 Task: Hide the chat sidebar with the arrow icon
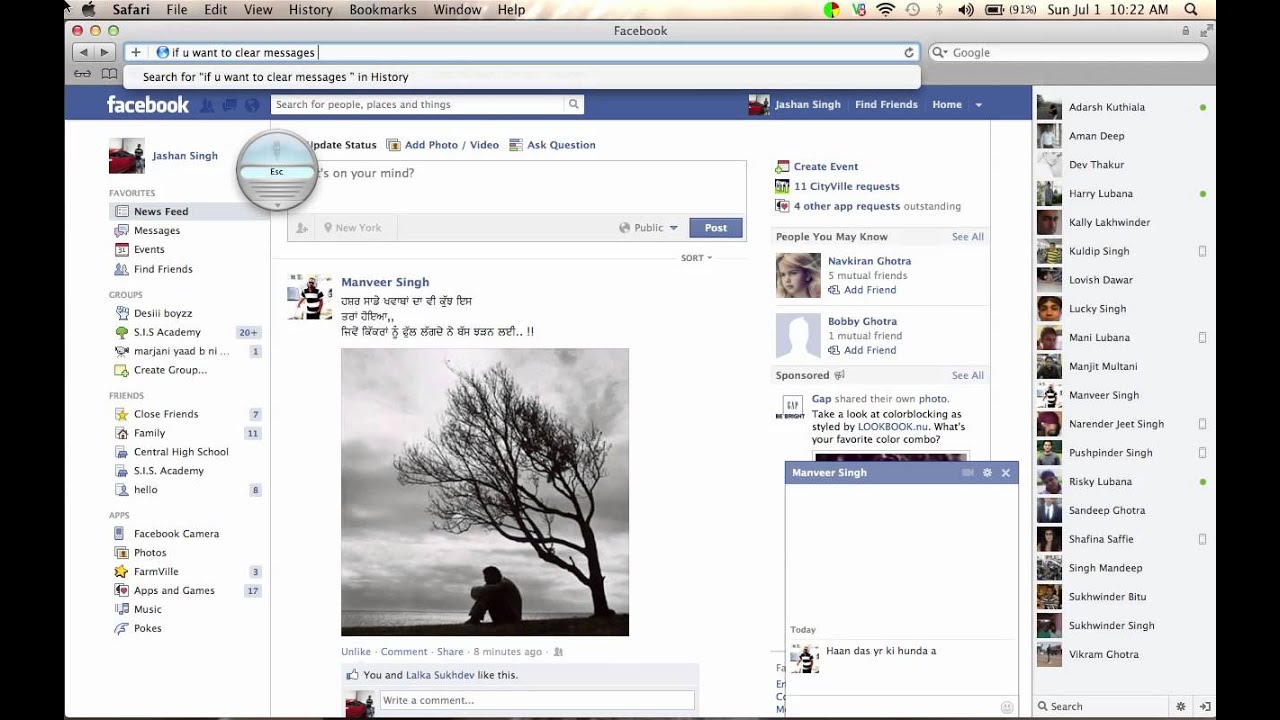tap(1205, 706)
